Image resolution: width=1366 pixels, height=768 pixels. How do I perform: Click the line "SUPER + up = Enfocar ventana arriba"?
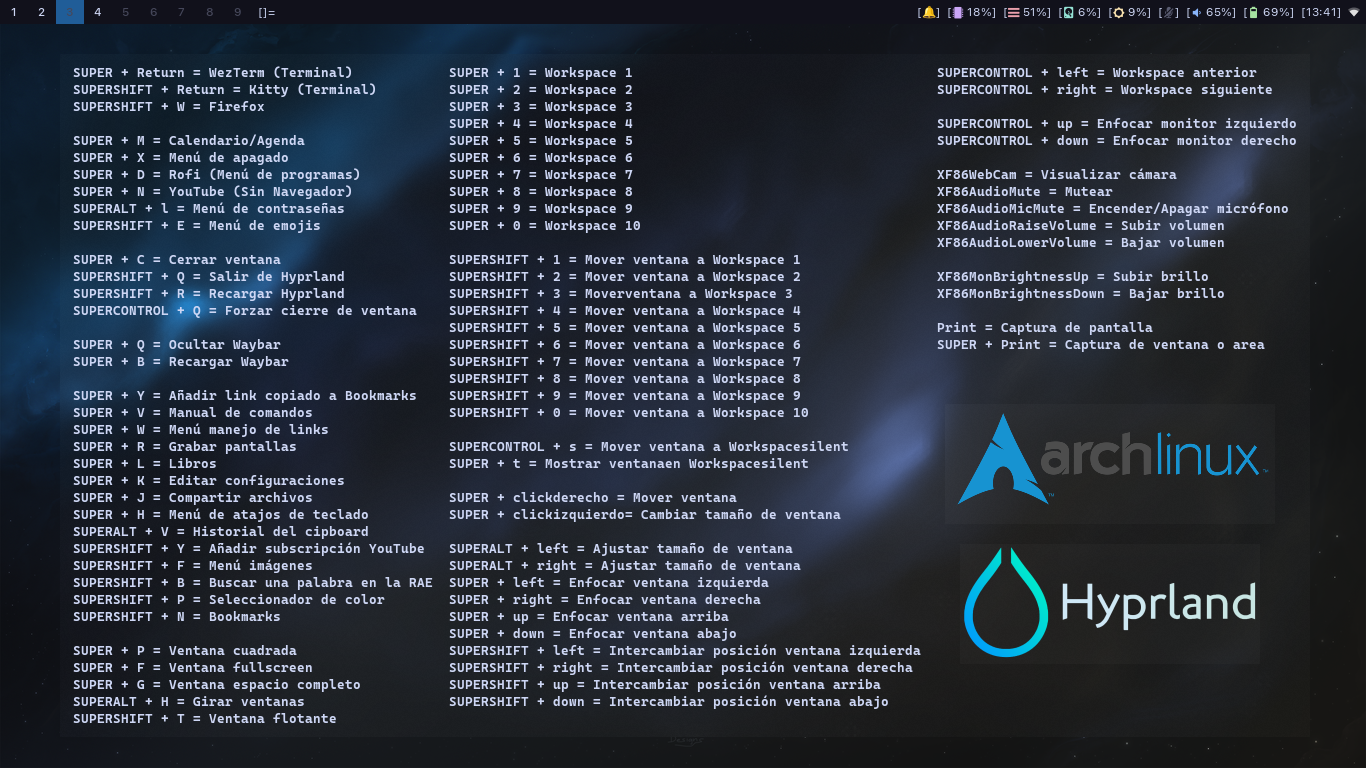(x=589, y=617)
